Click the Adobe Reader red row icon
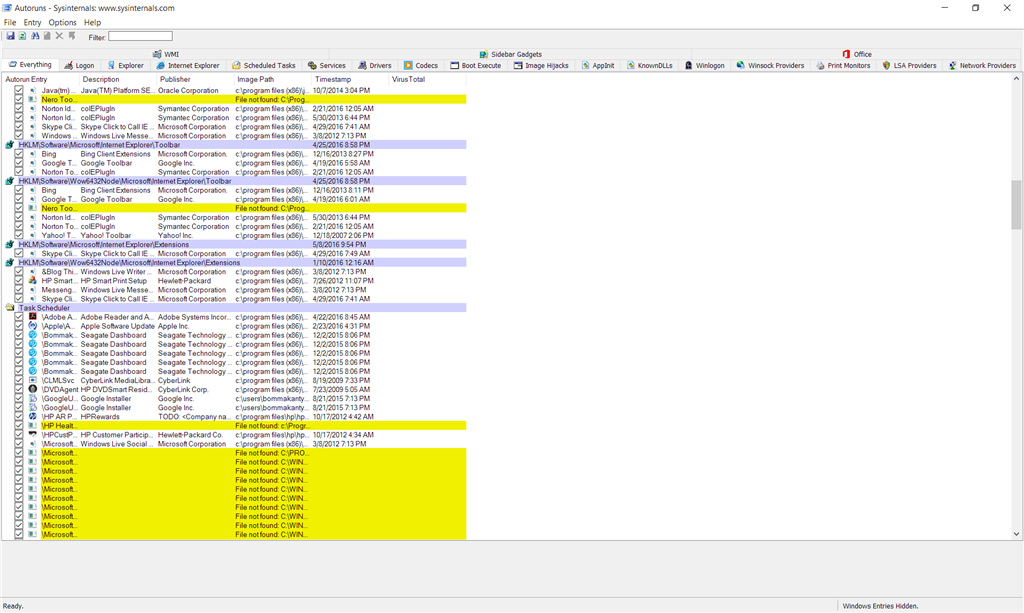 (33, 317)
